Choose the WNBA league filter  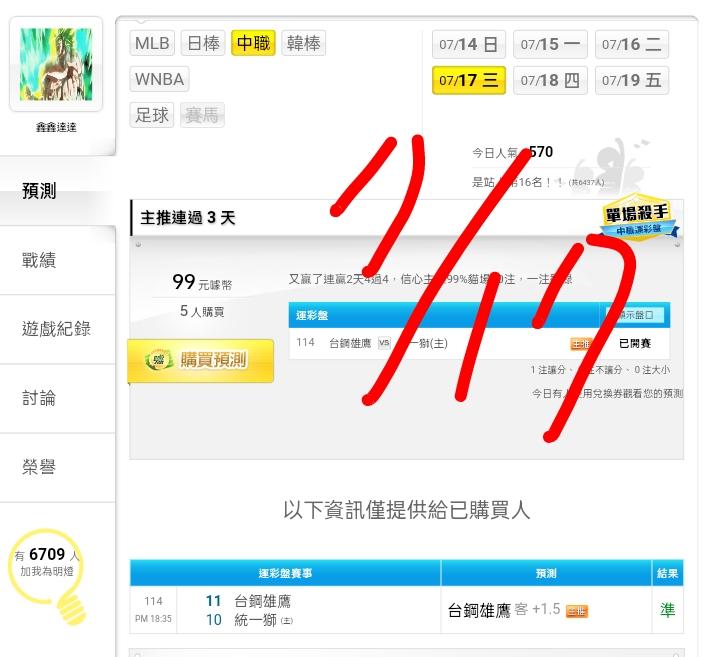point(159,79)
